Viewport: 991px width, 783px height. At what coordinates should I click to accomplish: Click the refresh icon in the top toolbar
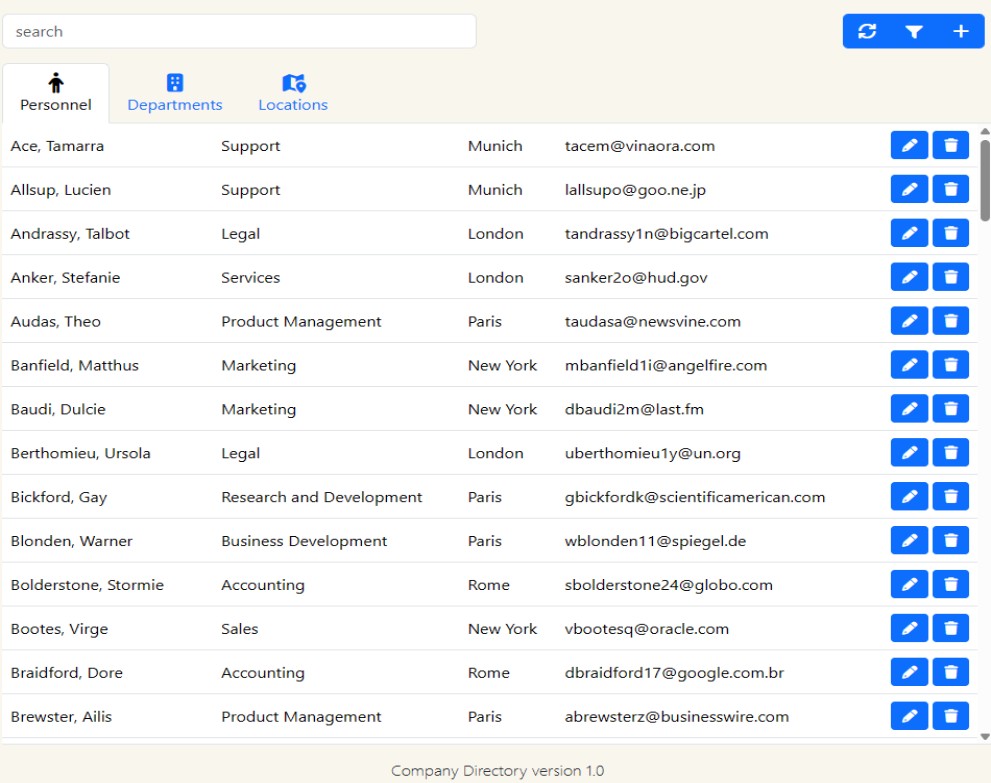867,31
